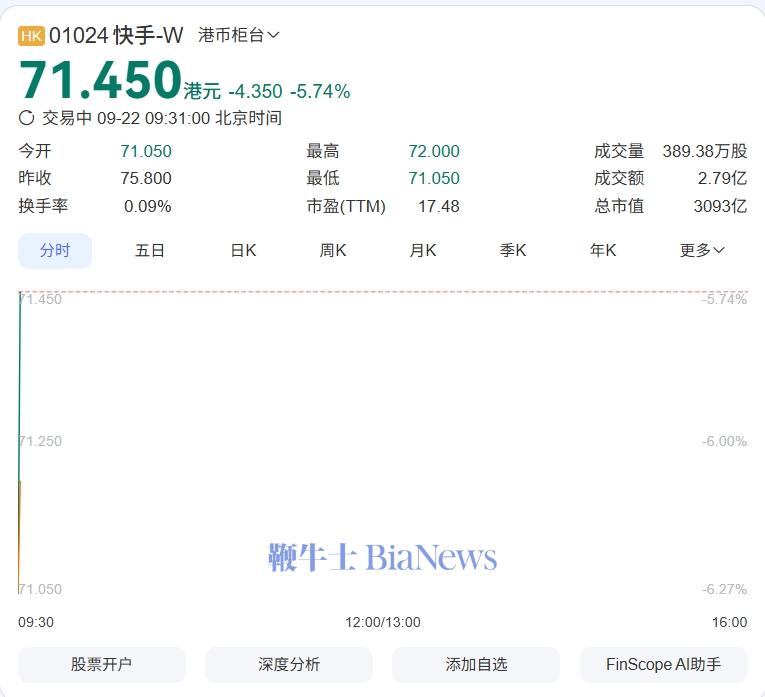The width and height of the screenshot is (765, 697).
Task: Click the 成交量 value 389.38万股
Action: 705,151
